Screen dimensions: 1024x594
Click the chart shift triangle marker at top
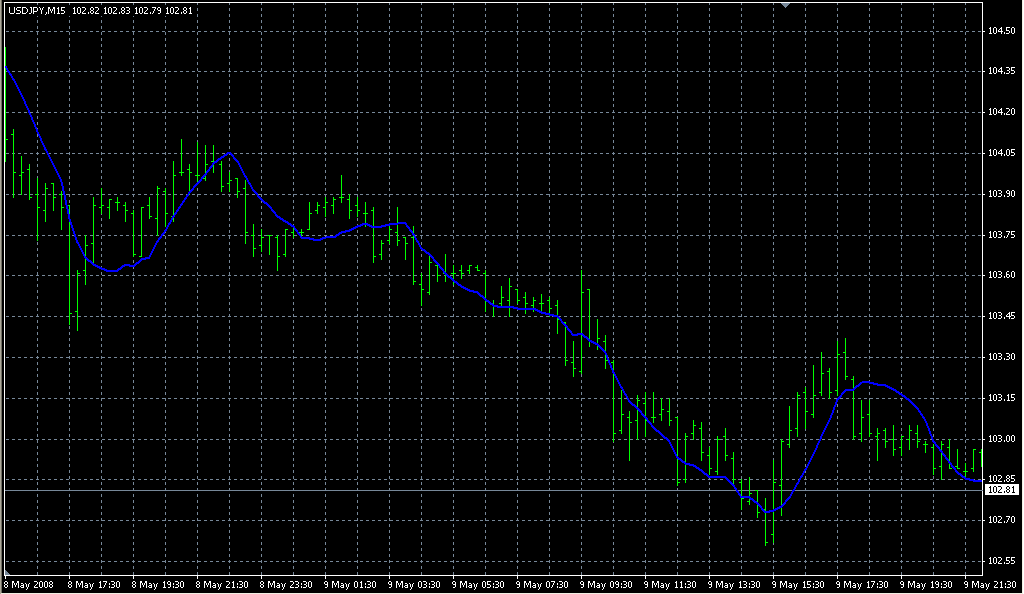(787, 5)
